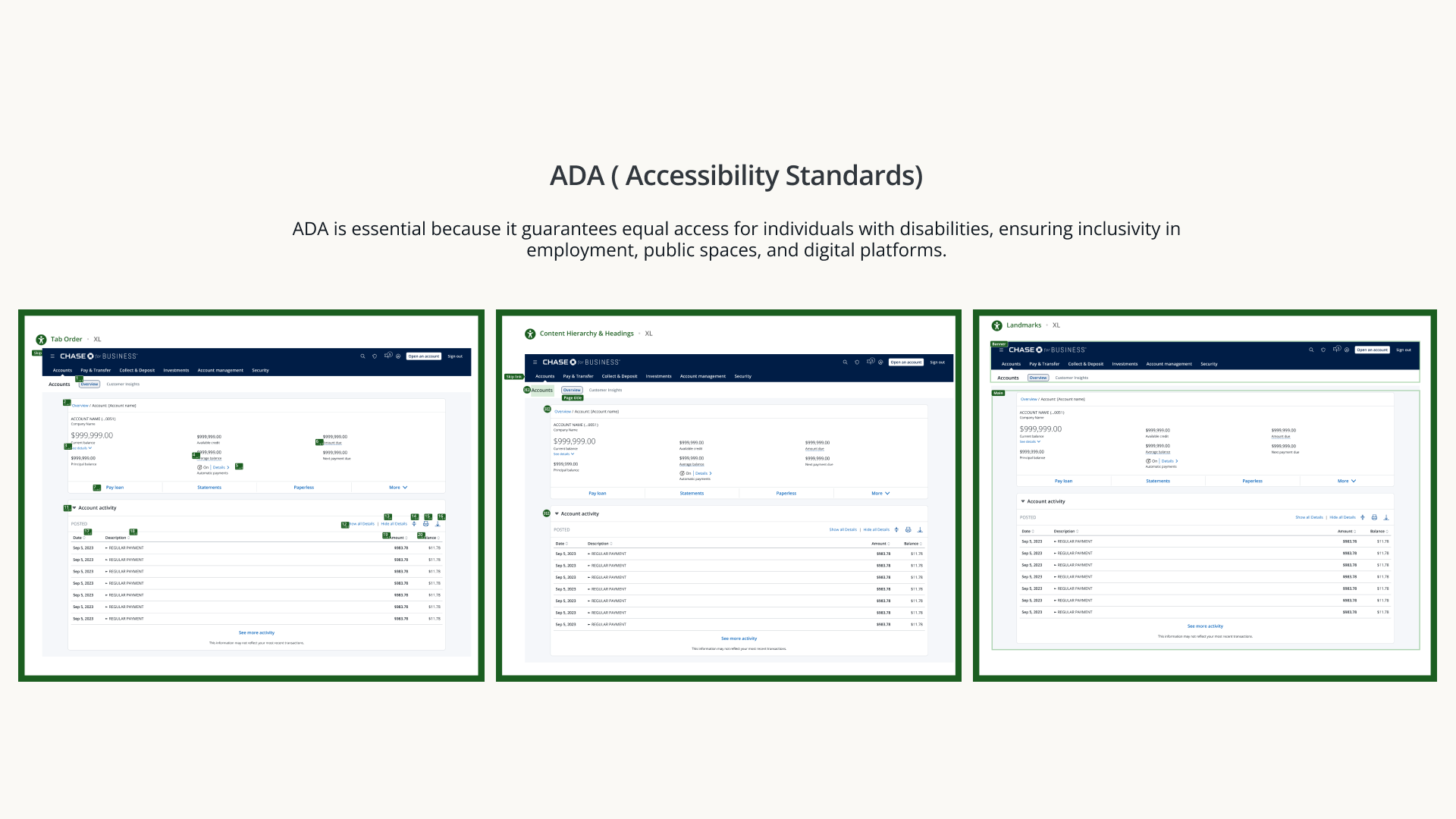Screen dimensions: 1456x819
Task: Open More dropdown in Landmarks mockup
Action: [x=1346, y=481]
